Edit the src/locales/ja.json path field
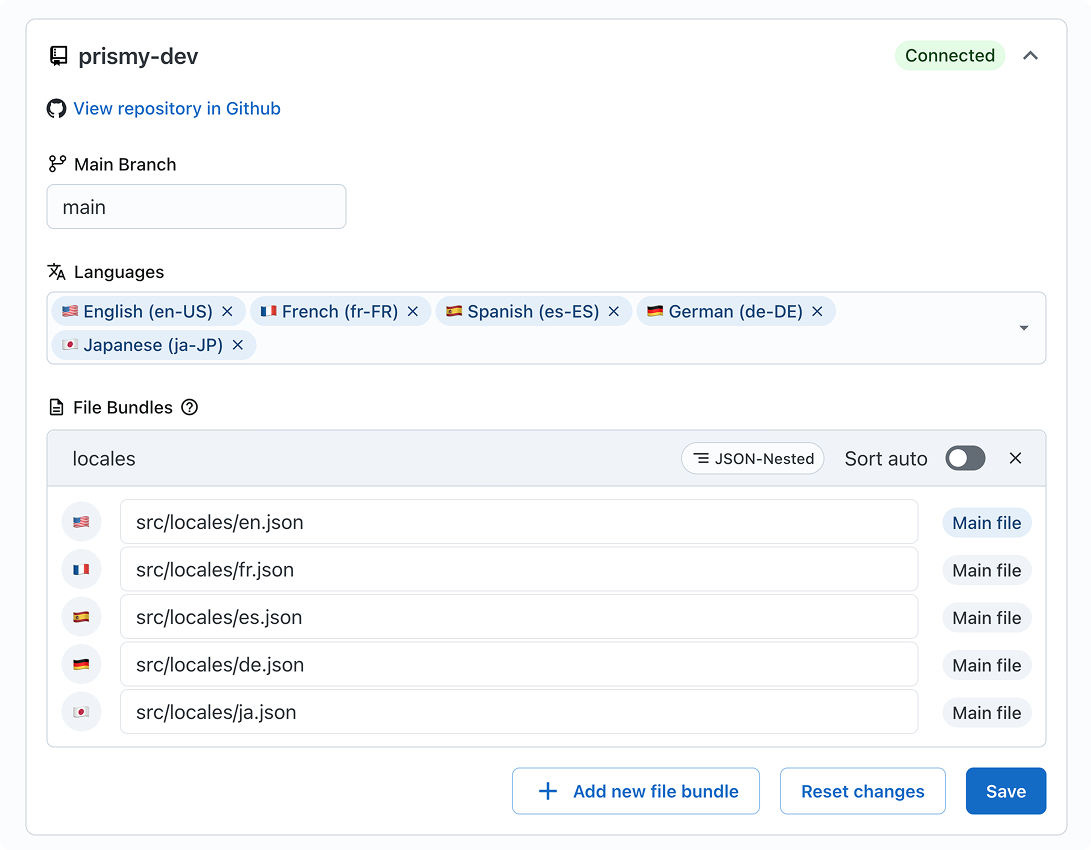The width and height of the screenshot is (1091, 850). (x=518, y=712)
